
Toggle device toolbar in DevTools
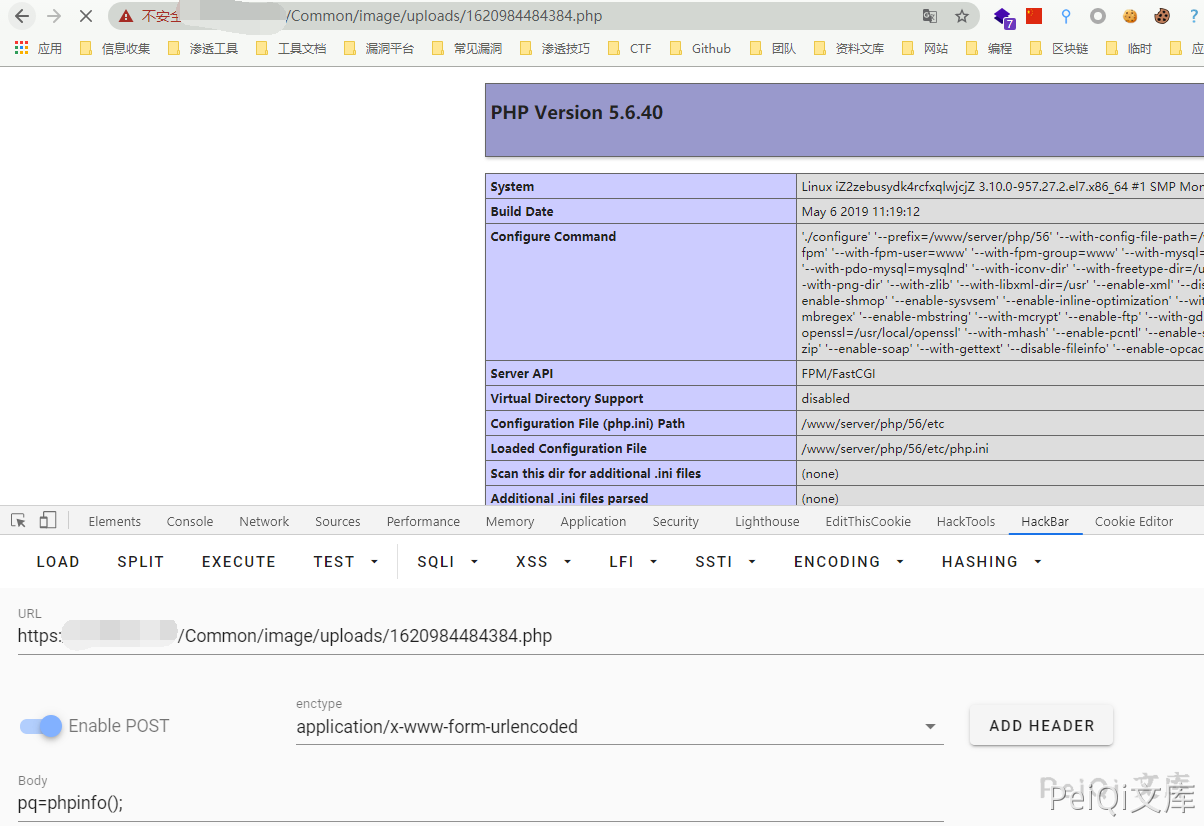(x=48, y=520)
